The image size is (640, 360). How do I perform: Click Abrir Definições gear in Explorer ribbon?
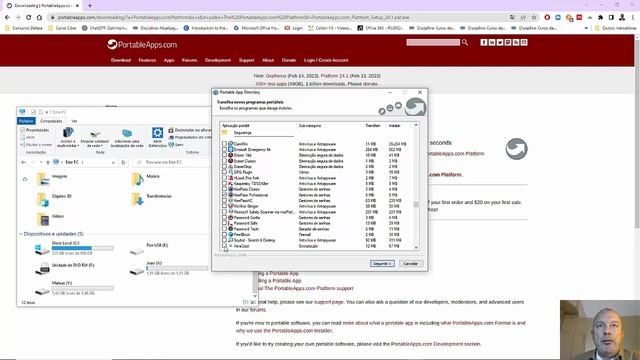tap(158, 137)
